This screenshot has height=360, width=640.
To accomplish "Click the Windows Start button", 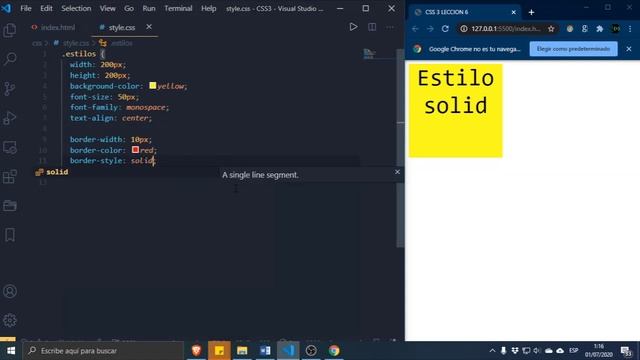I will (11, 351).
